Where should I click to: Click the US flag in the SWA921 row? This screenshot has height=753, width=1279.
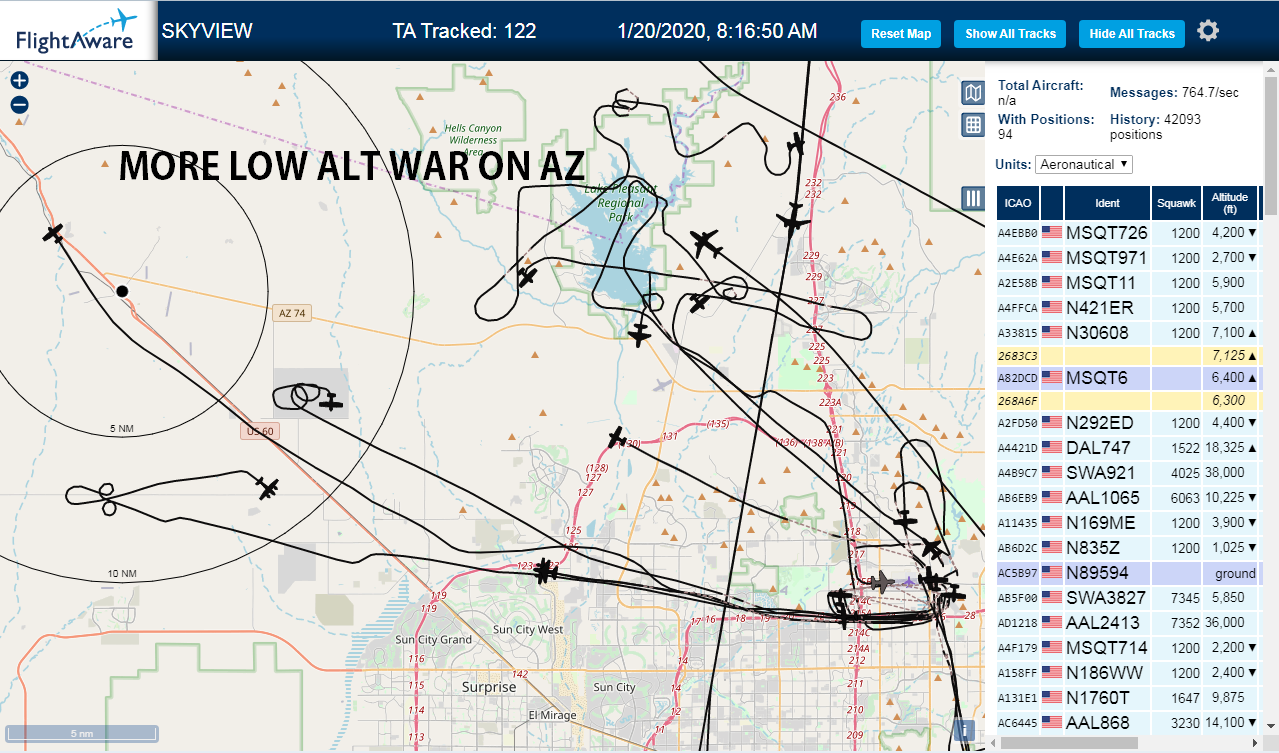tap(1051, 472)
